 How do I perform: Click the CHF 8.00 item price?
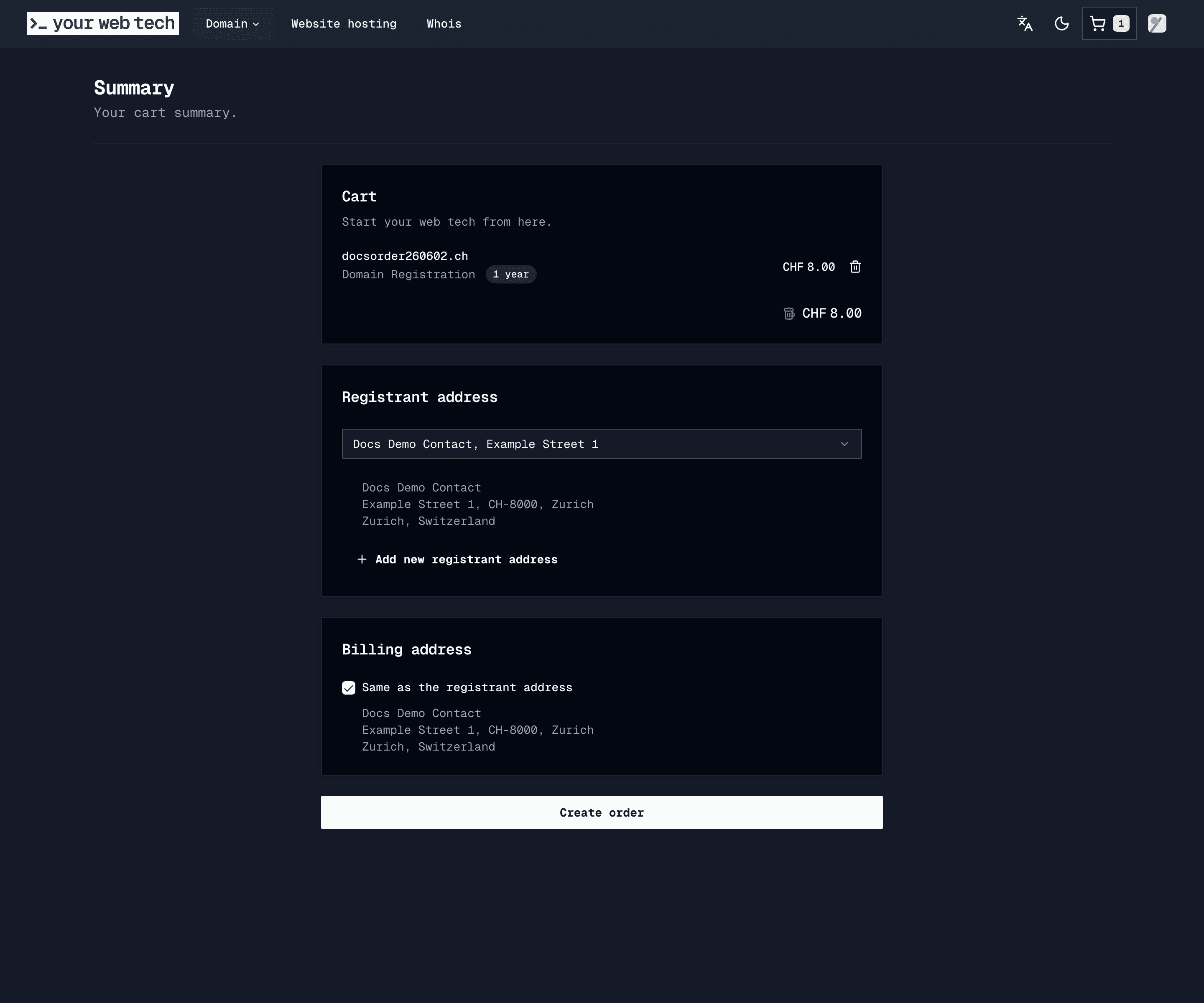point(809,267)
